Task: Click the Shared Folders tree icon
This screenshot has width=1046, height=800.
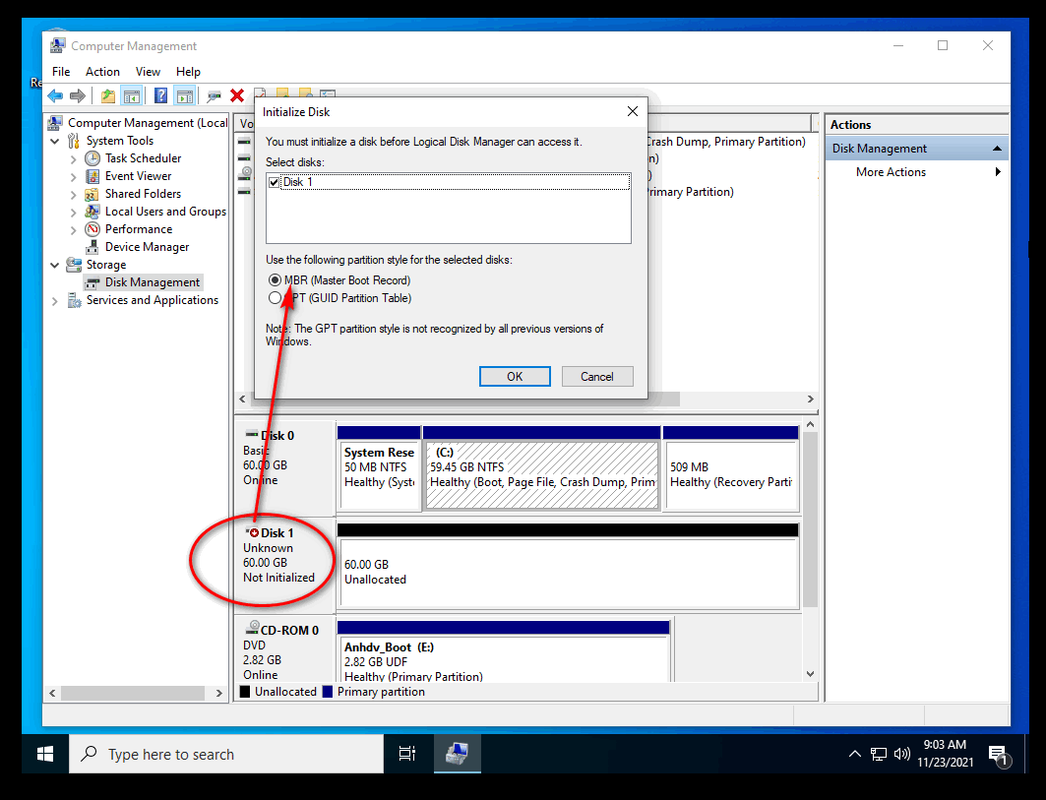Action: click(92, 194)
